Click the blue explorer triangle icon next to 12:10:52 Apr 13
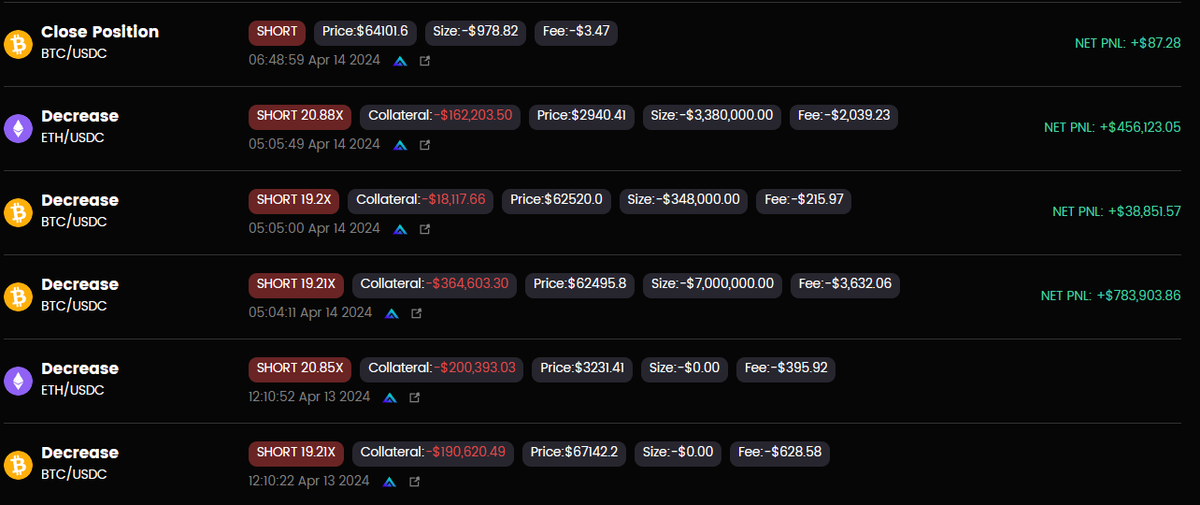 click(x=390, y=397)
